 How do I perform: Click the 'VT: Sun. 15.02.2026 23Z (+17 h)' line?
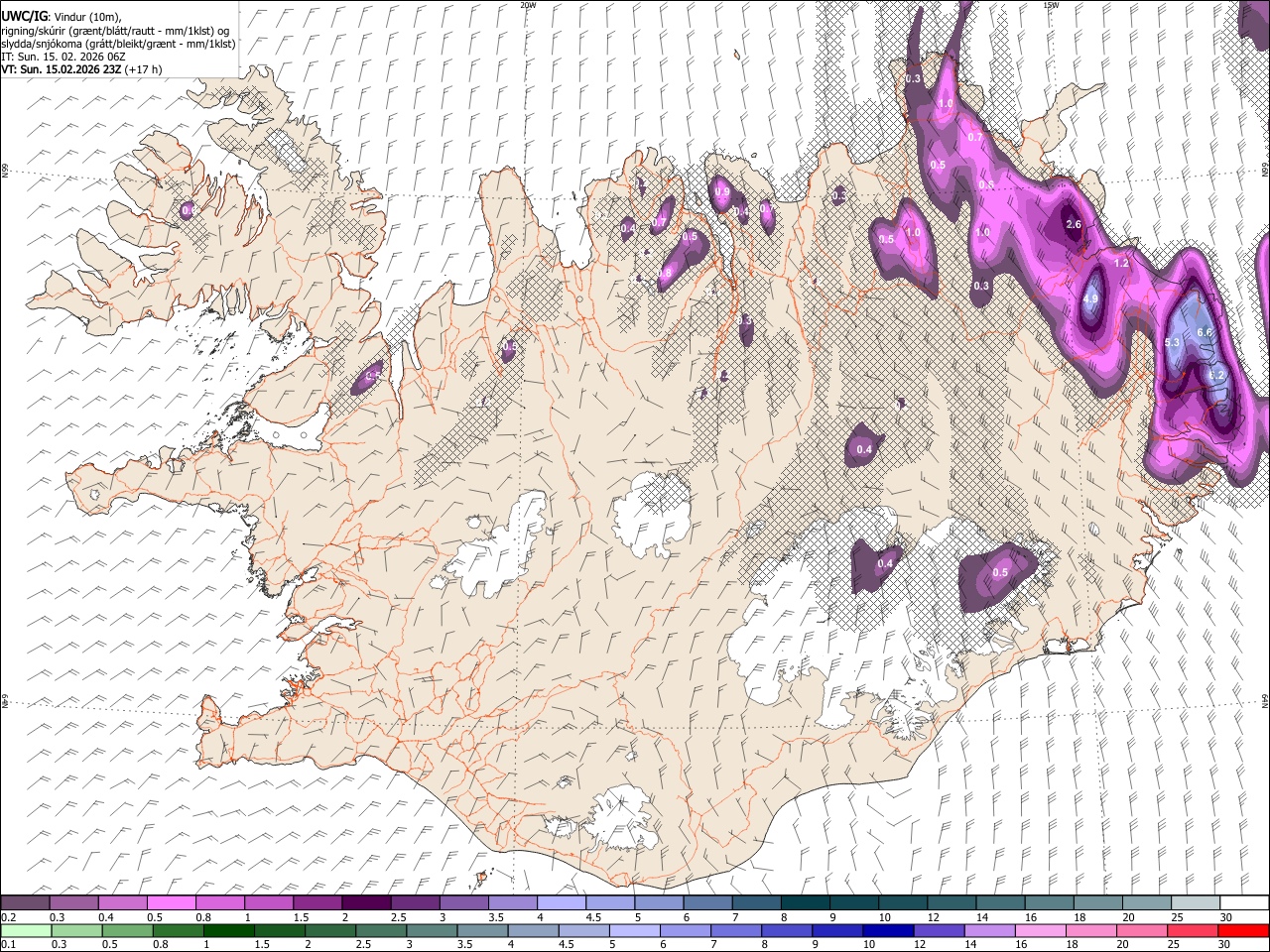(x=81, y=69)
